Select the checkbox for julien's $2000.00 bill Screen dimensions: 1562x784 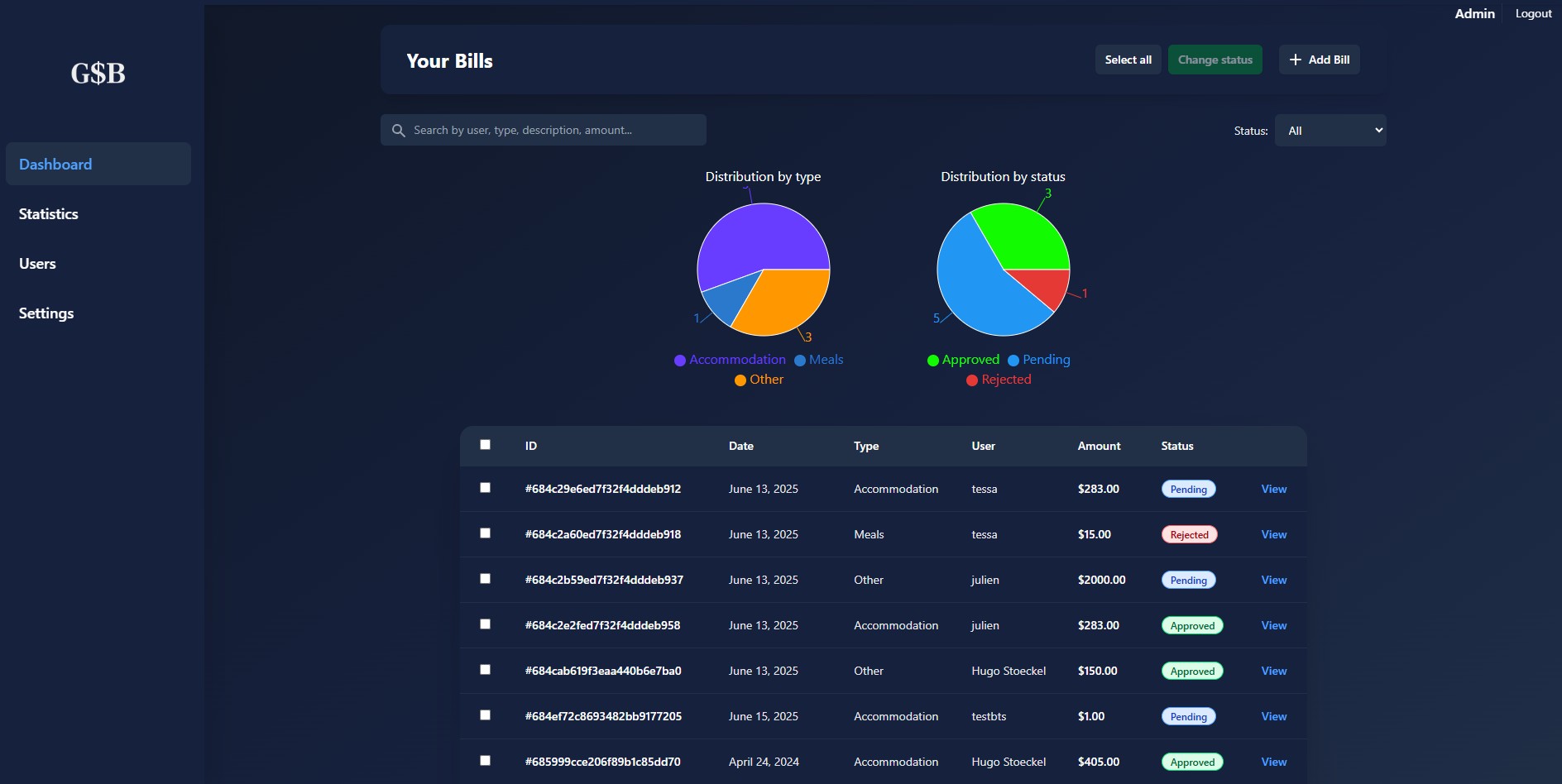(486, 579)
